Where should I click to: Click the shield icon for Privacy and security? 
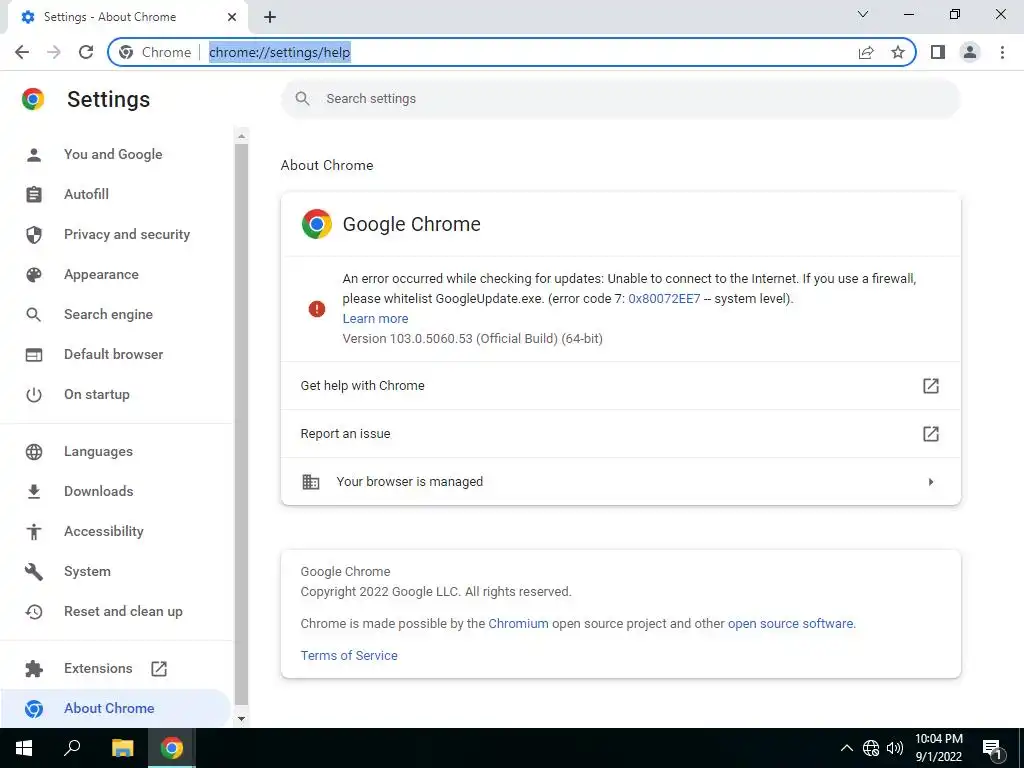(34, 234)
